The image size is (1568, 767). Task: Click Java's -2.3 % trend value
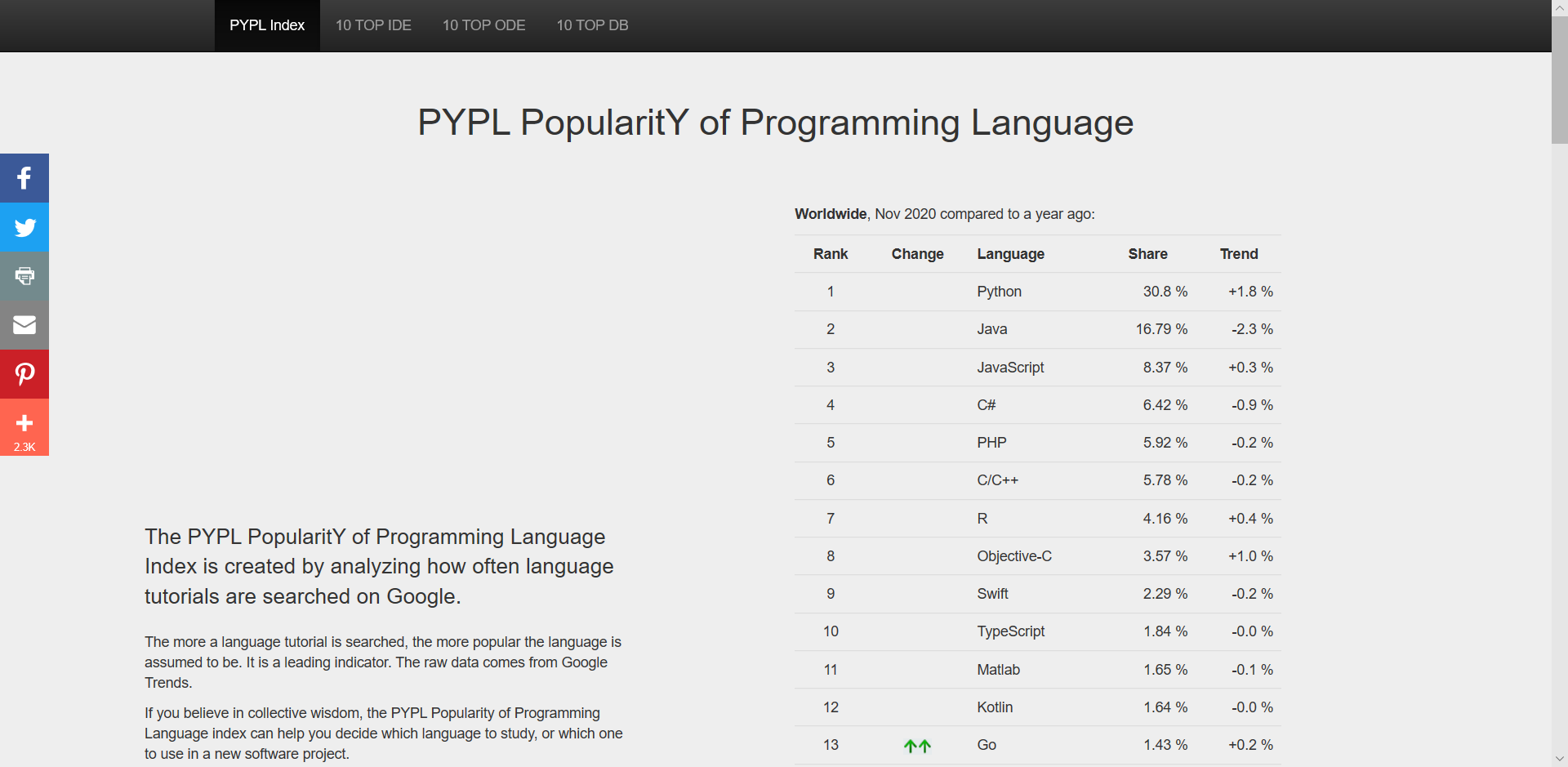(1252, 329)
